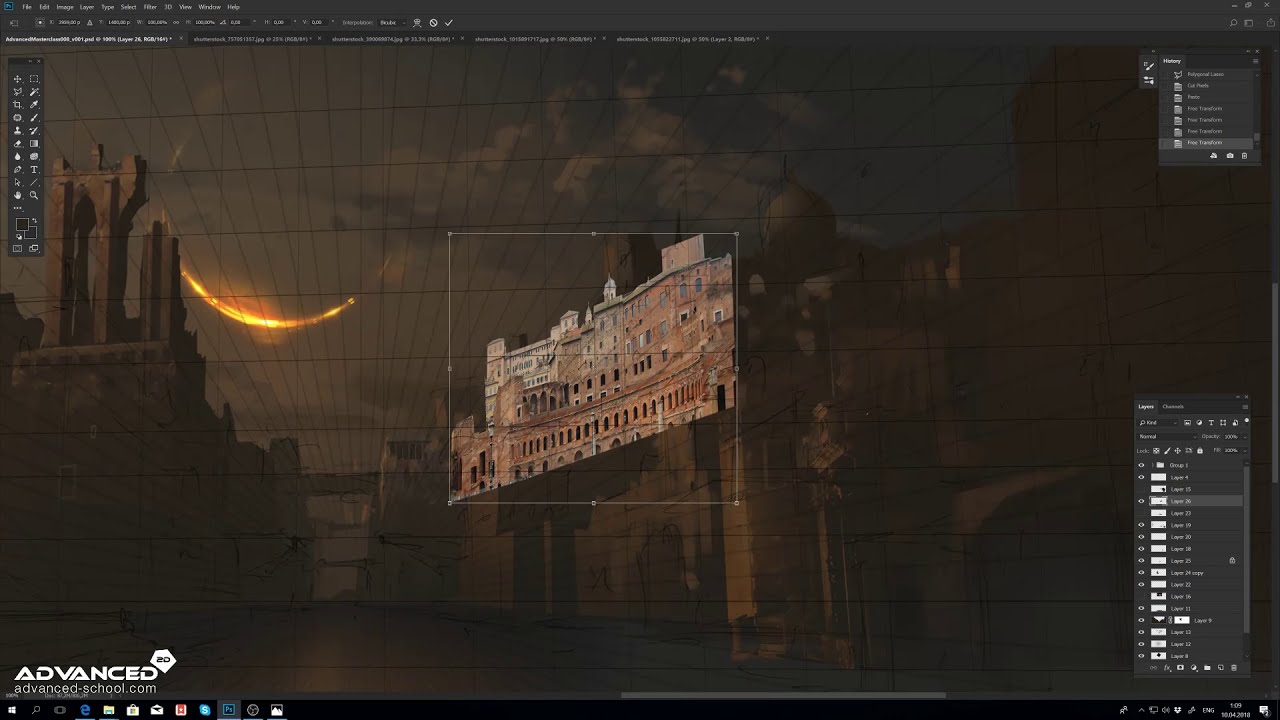Hide Layer 19 visibility eye

click(x=1141, y=525)
